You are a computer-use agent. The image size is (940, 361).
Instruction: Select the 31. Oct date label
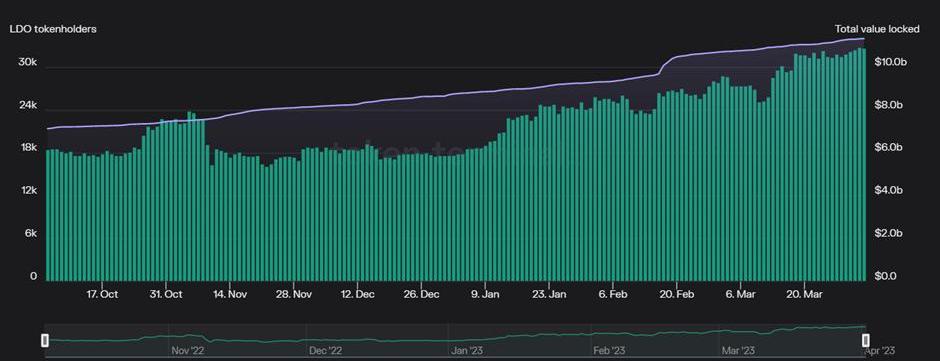(165, 294)
